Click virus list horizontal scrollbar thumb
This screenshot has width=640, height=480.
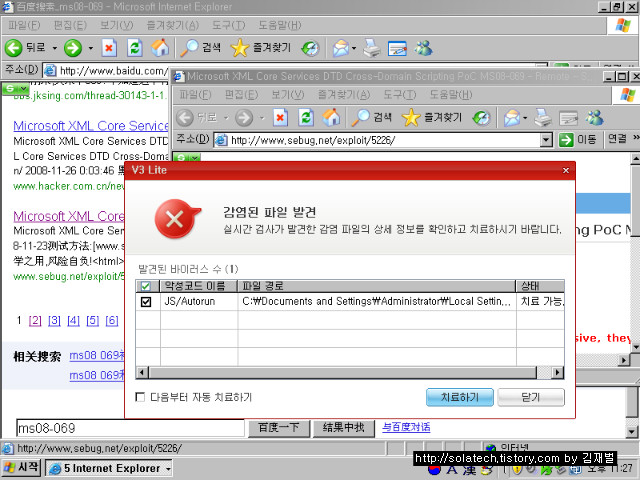coord(342,373)
